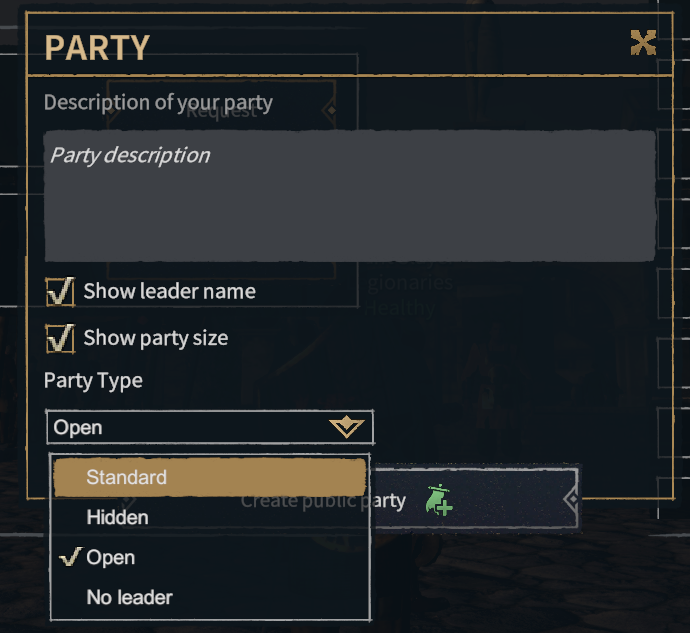
Task: Click the diamond ornament on the create button's edge
Action: tap(572, 498)
